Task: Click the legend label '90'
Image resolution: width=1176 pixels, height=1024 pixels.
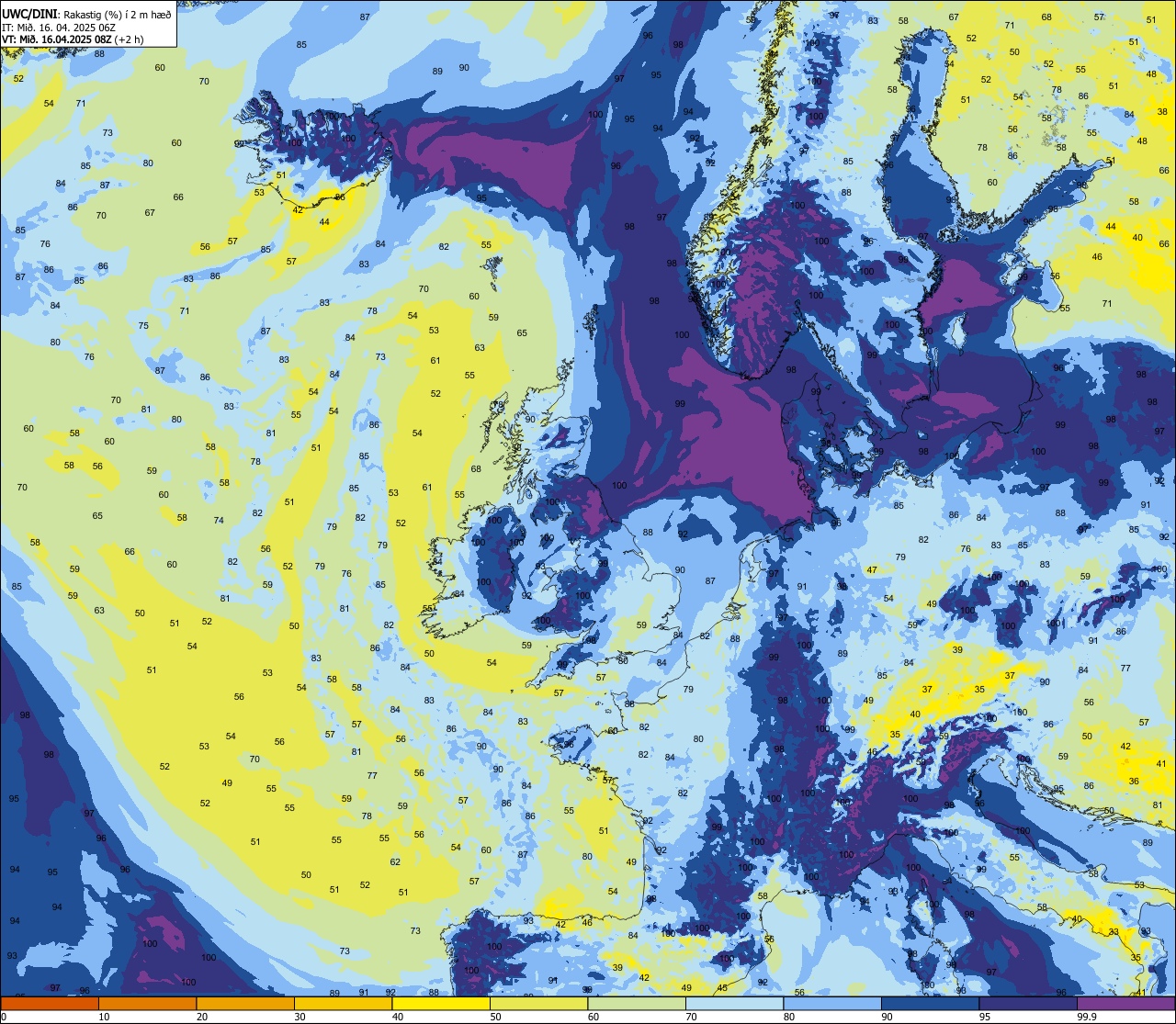Action: click(887, 1017)
